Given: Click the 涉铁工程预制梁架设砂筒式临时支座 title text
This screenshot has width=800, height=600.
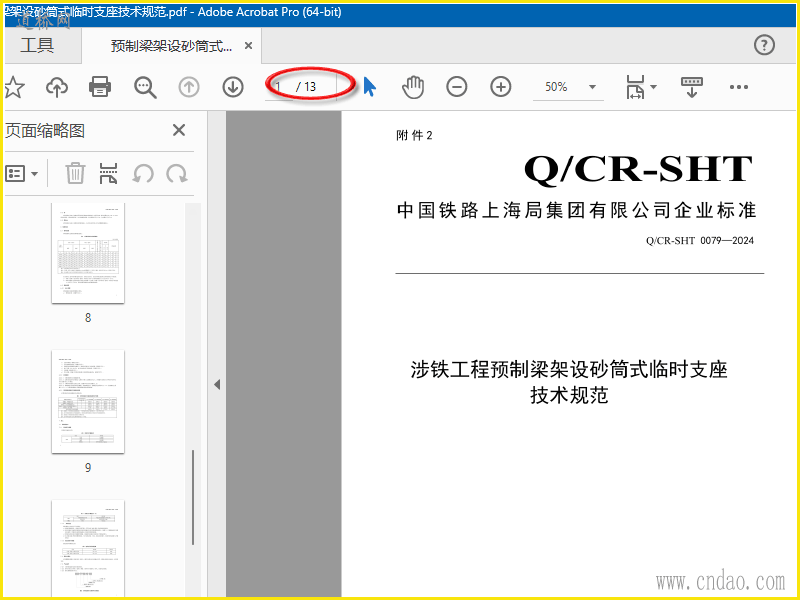Looking at the screenshot, I should pos(569,369).
